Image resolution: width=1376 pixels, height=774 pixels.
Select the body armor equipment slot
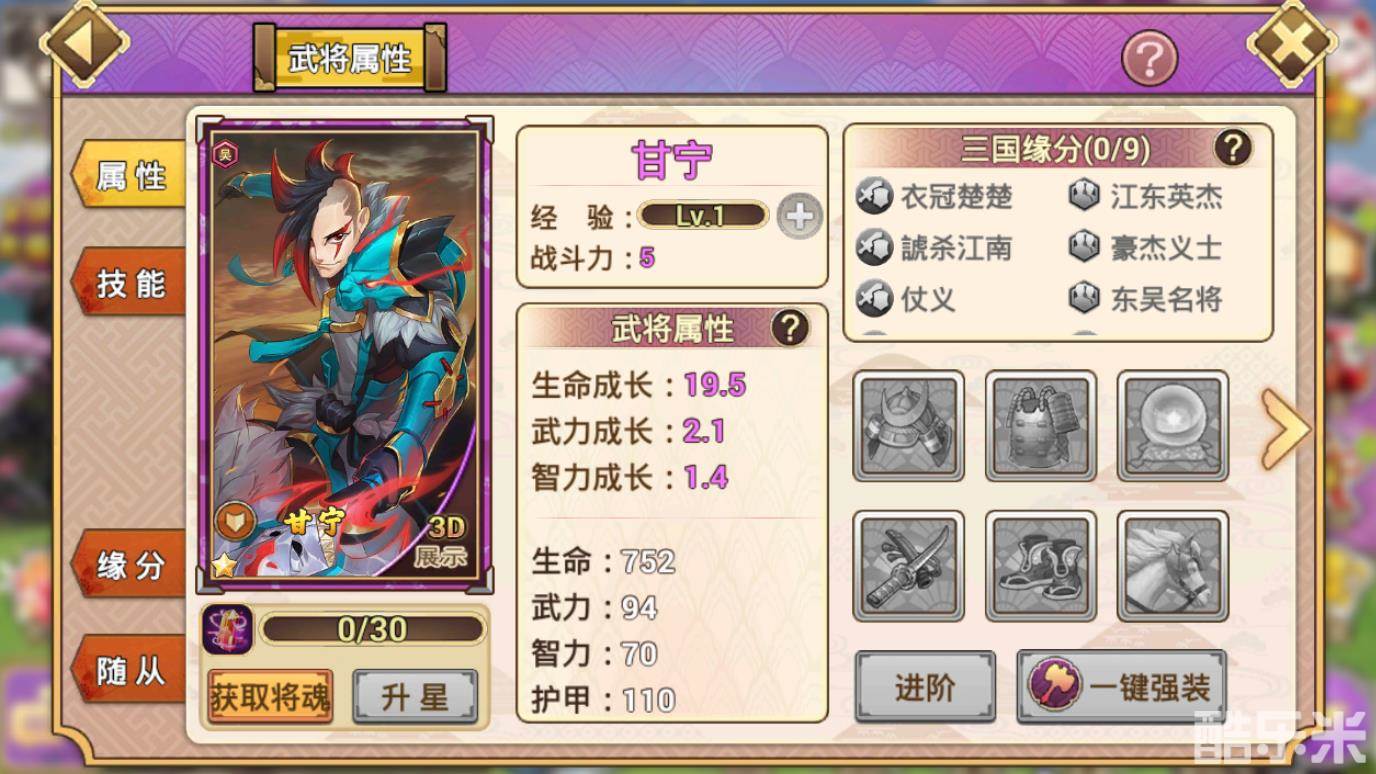[x=1041, y=426]
